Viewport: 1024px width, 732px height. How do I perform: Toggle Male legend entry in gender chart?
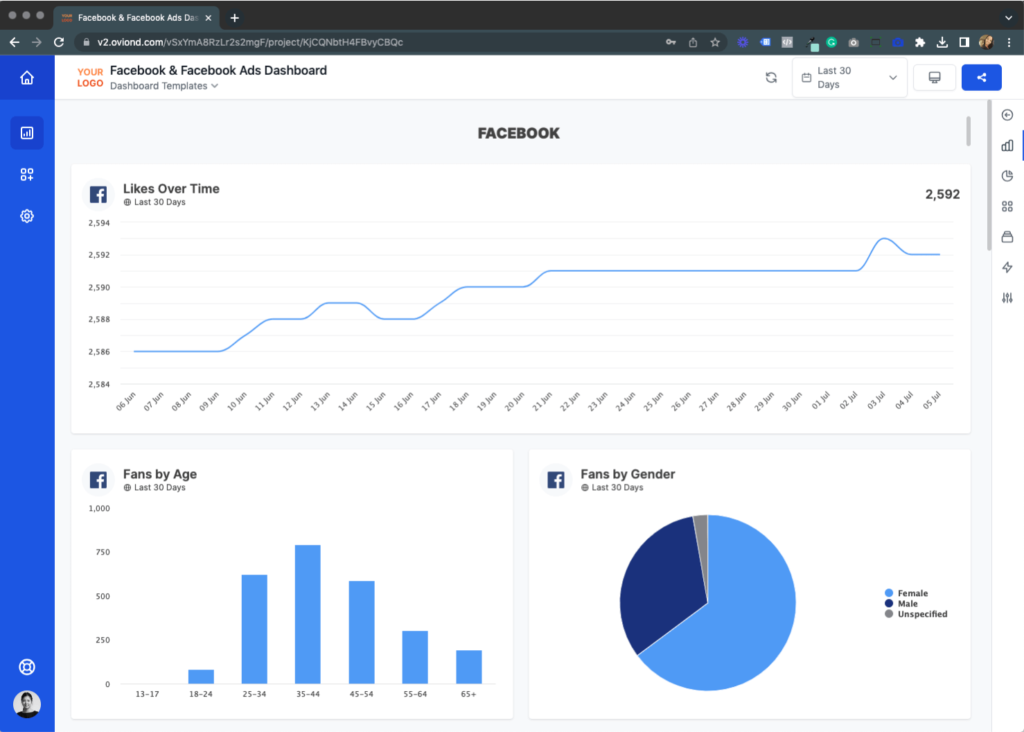coord(901,603)
